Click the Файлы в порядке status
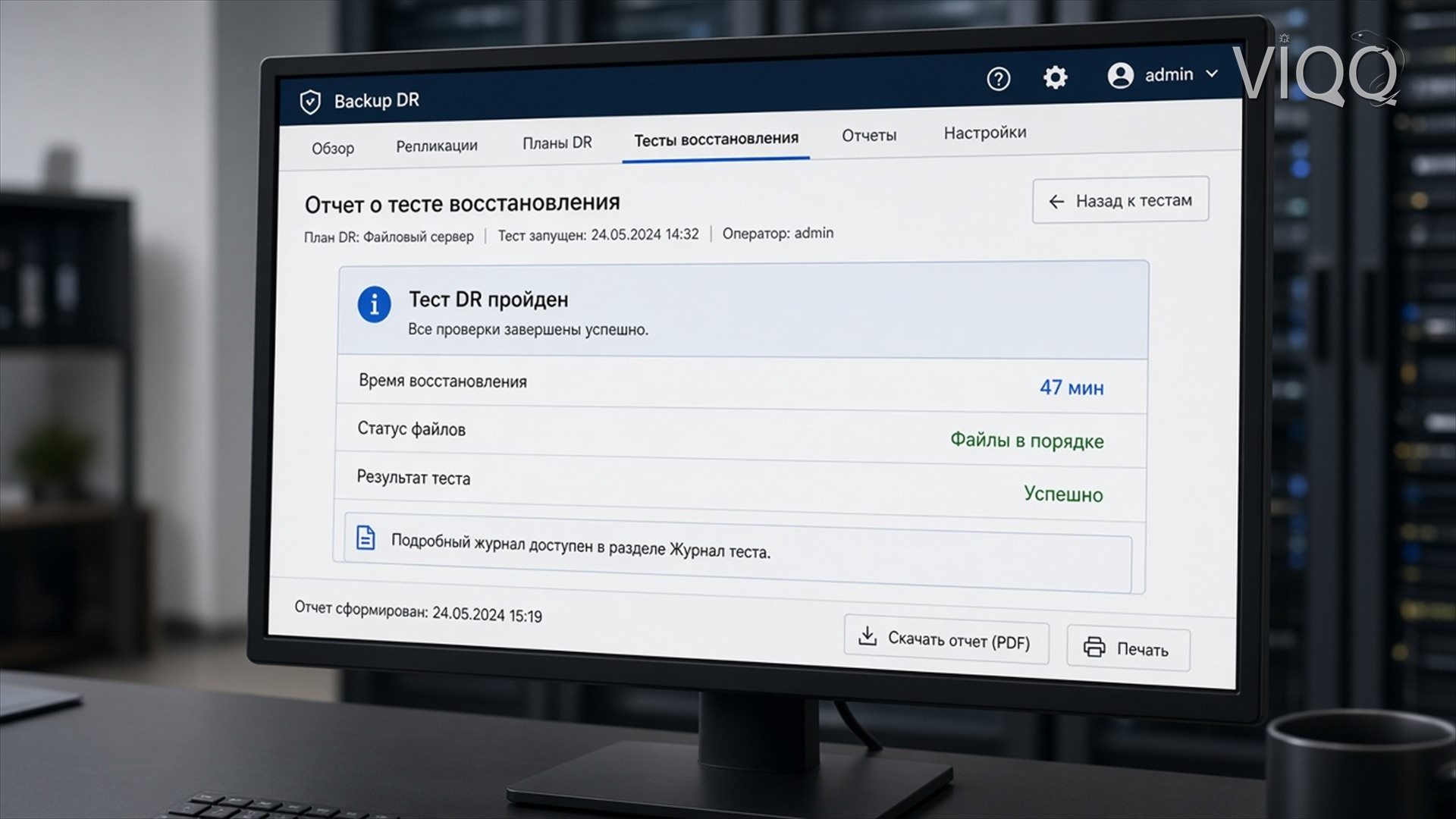Viewport: 1456px width, 819px height. click(x=1027, y=441)
